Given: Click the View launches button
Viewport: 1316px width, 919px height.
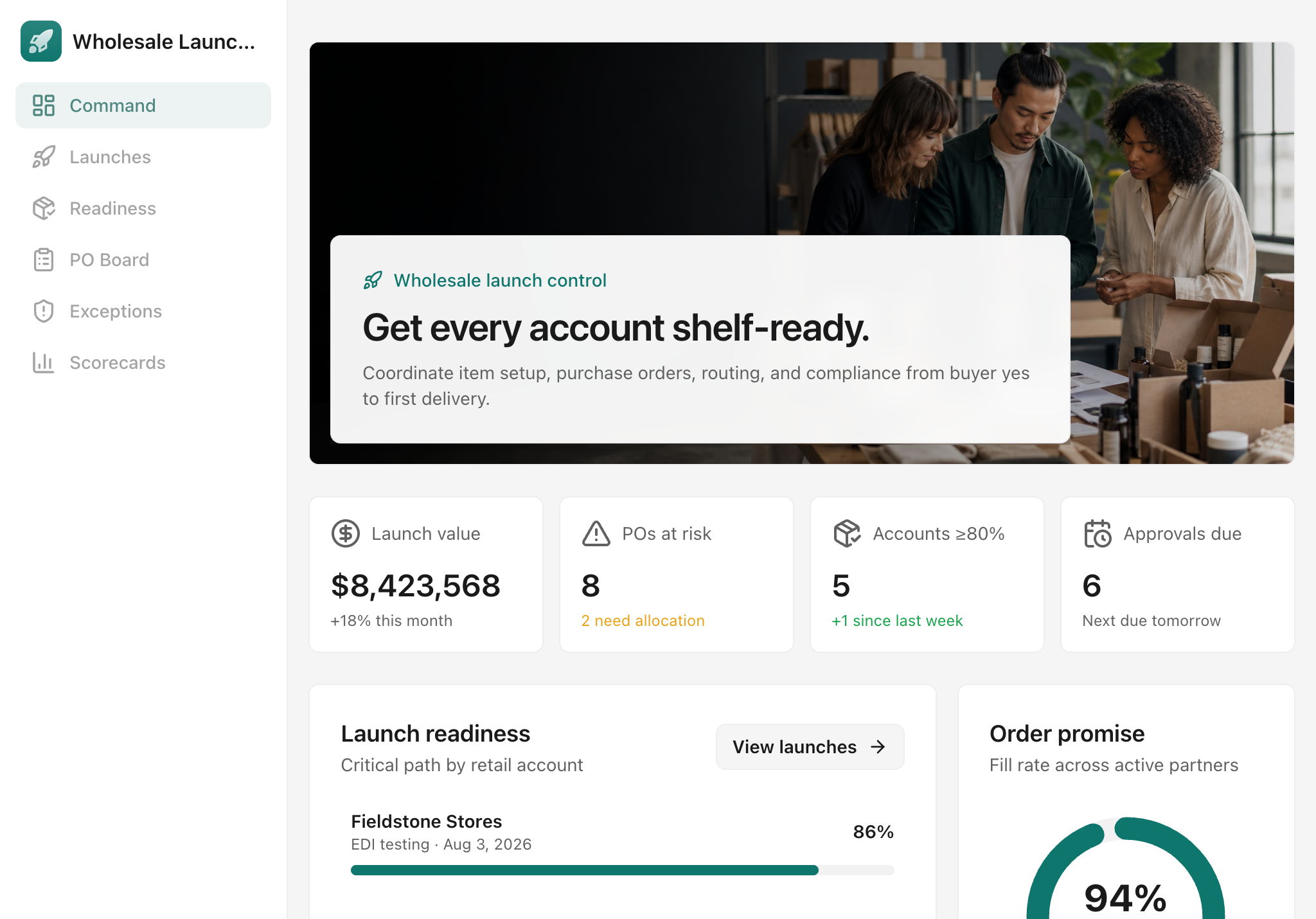Looking at the screenshot, I should (x=810, y=747).
